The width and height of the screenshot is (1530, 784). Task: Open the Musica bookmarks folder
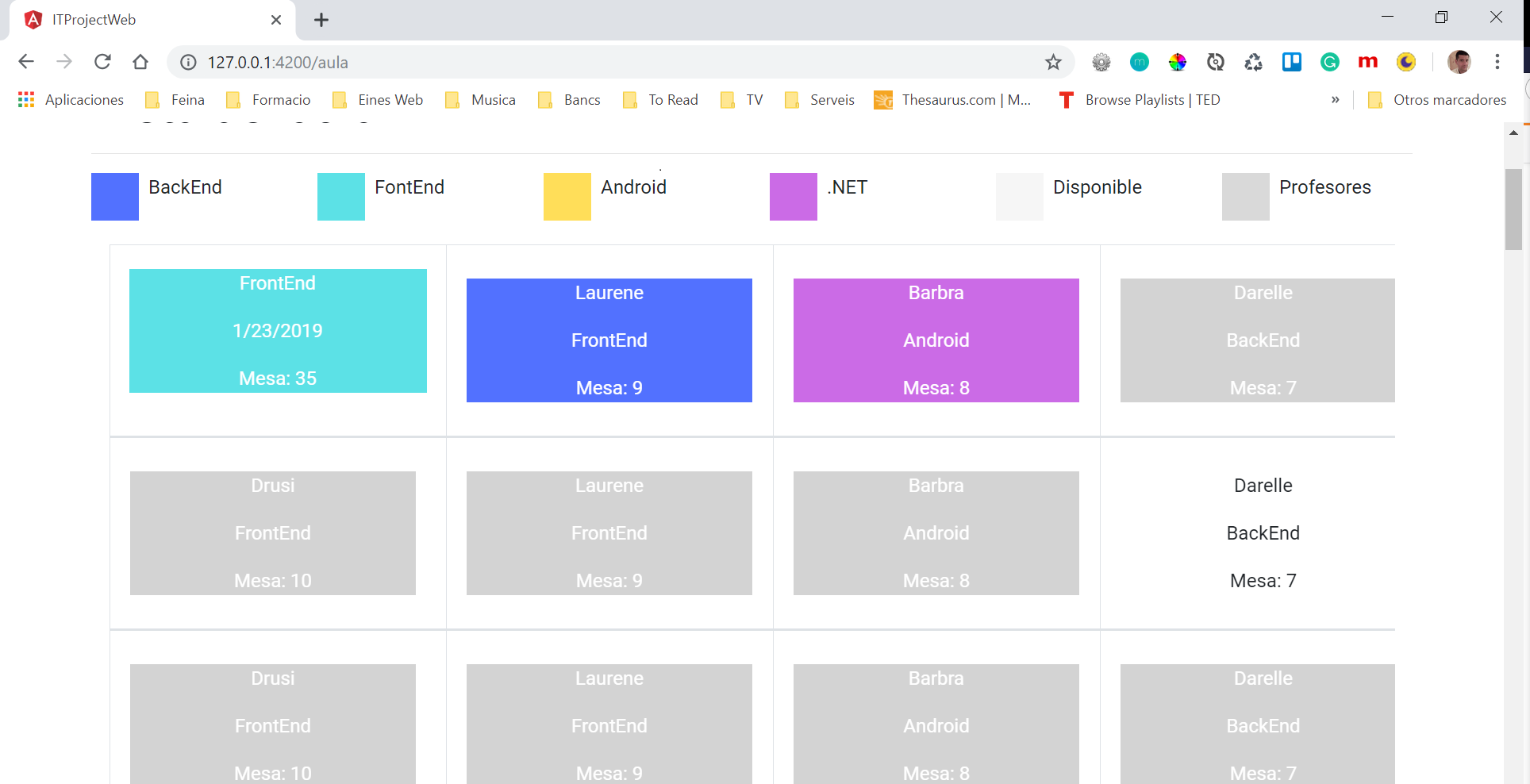[481, 100]
